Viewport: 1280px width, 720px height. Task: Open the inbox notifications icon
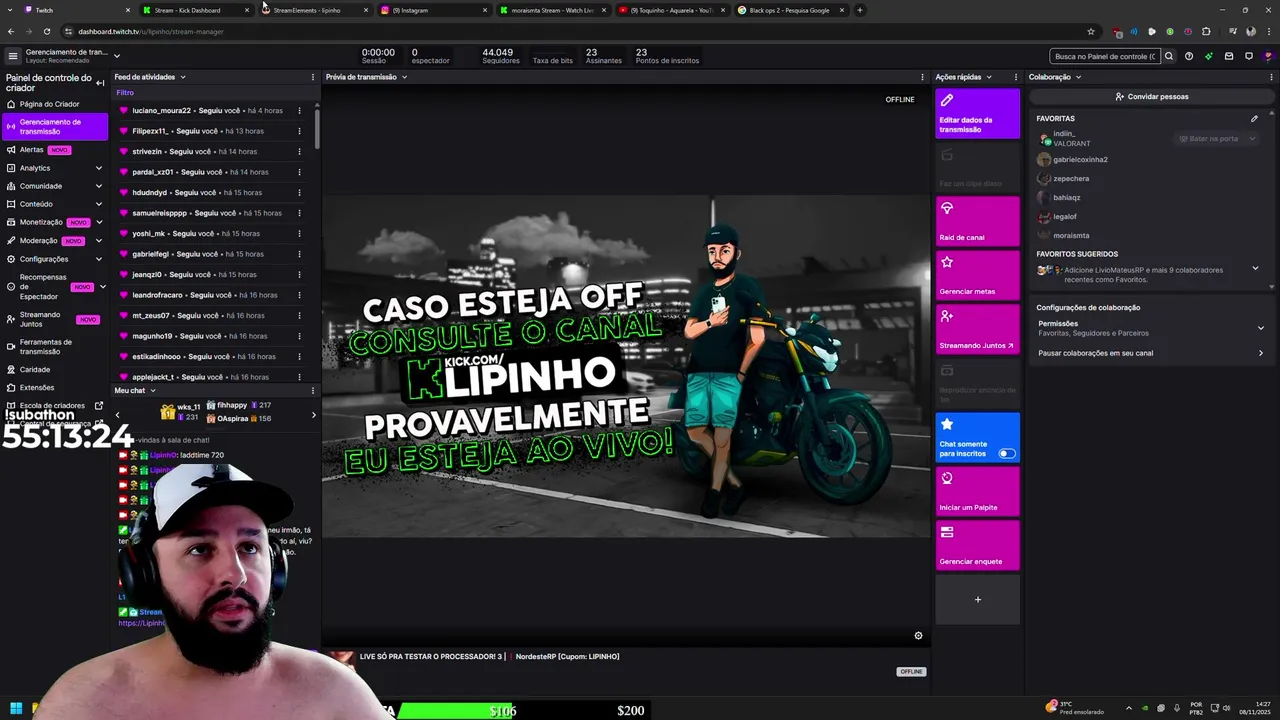pos(1229,56)
